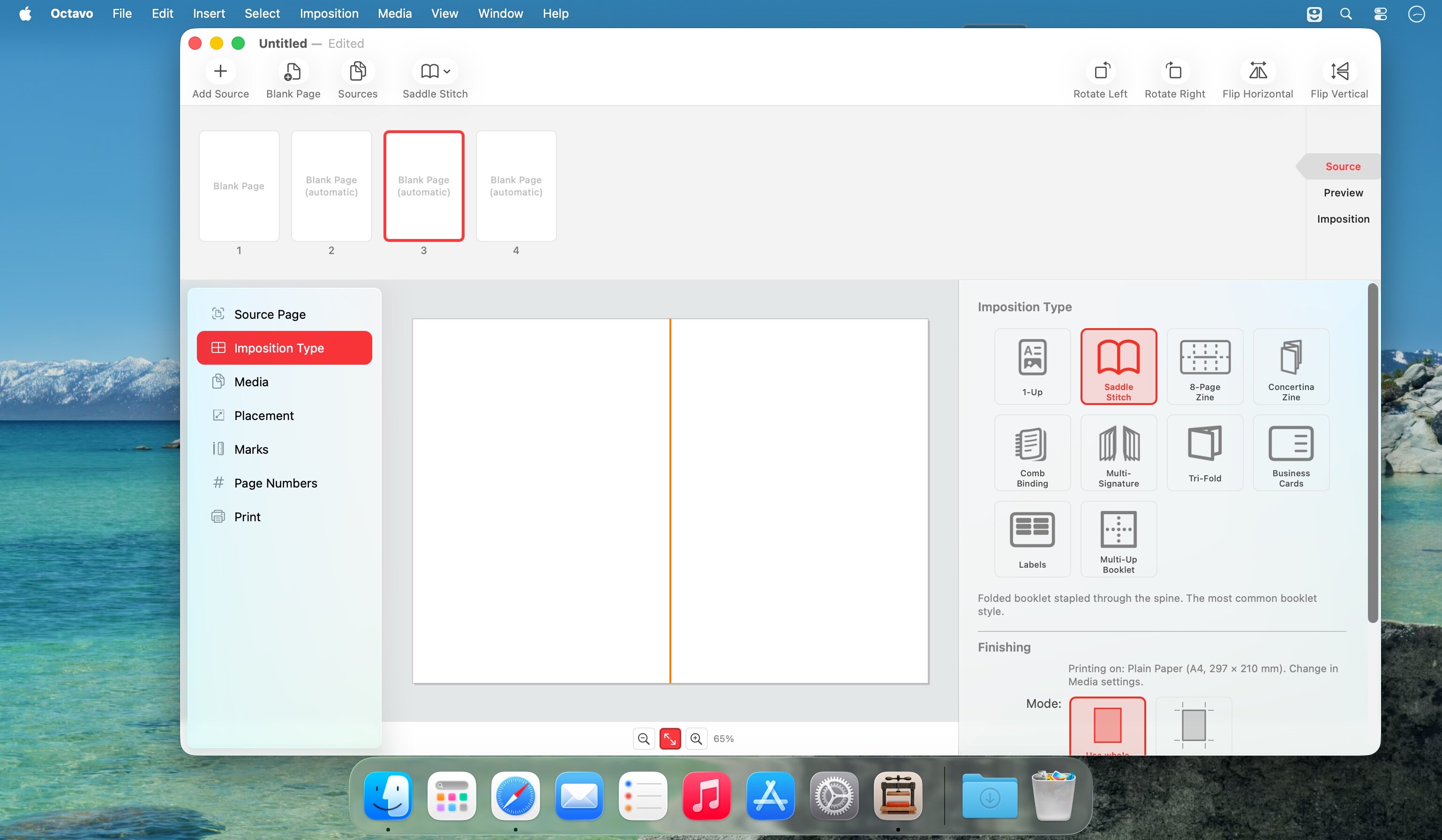Select the crop-marks finishing mode option
This screenshot has width=1442, height=840.
[x=1194, y=725]
